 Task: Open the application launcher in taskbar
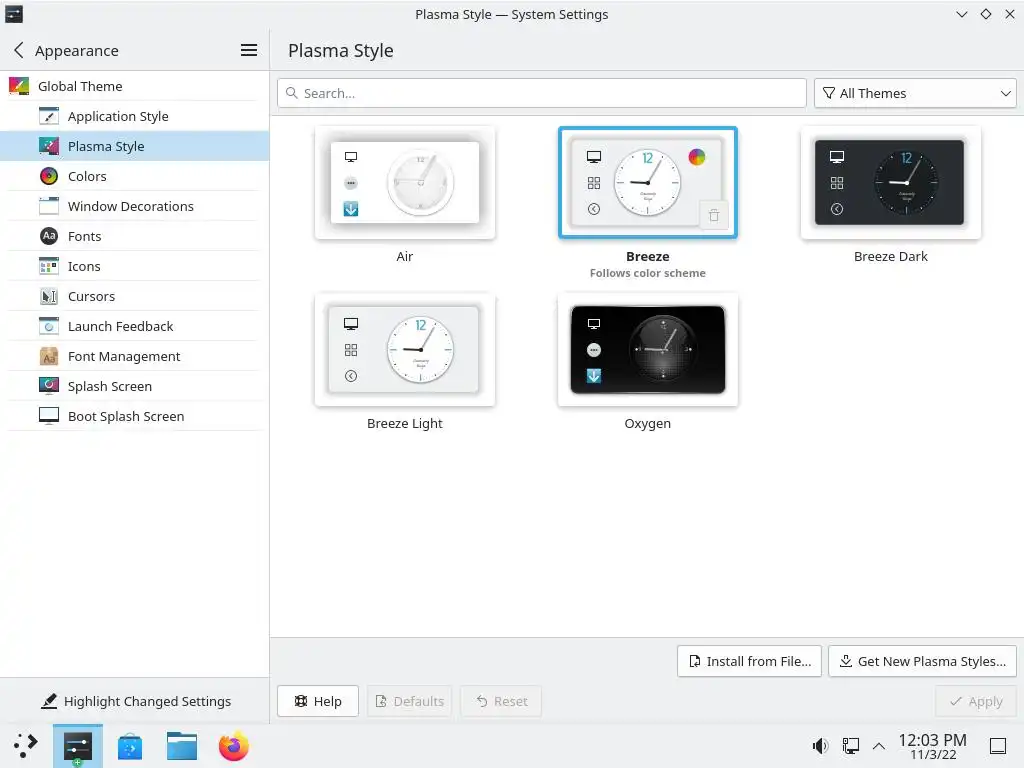[x=26, y=746]
